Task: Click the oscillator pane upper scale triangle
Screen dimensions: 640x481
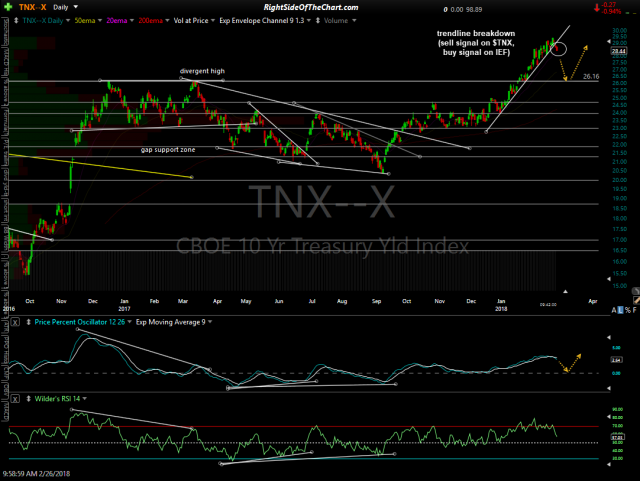Action: (609, 337)
